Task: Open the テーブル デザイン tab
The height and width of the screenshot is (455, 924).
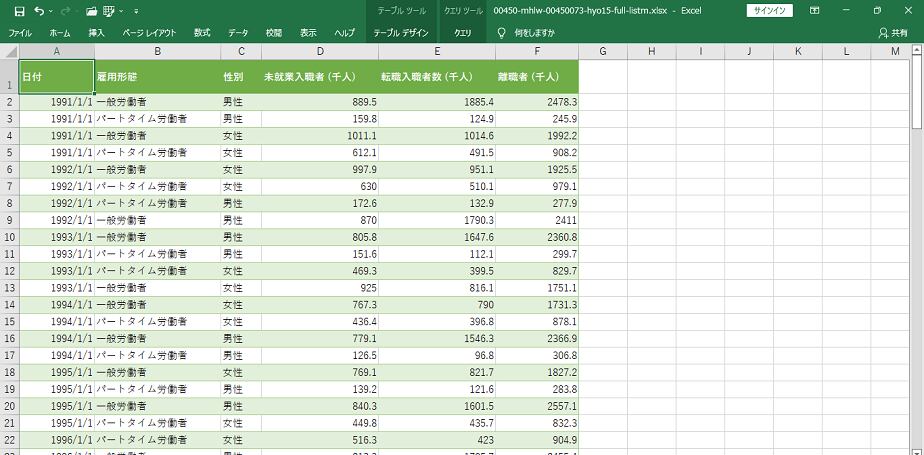Action: coord(400,33)
